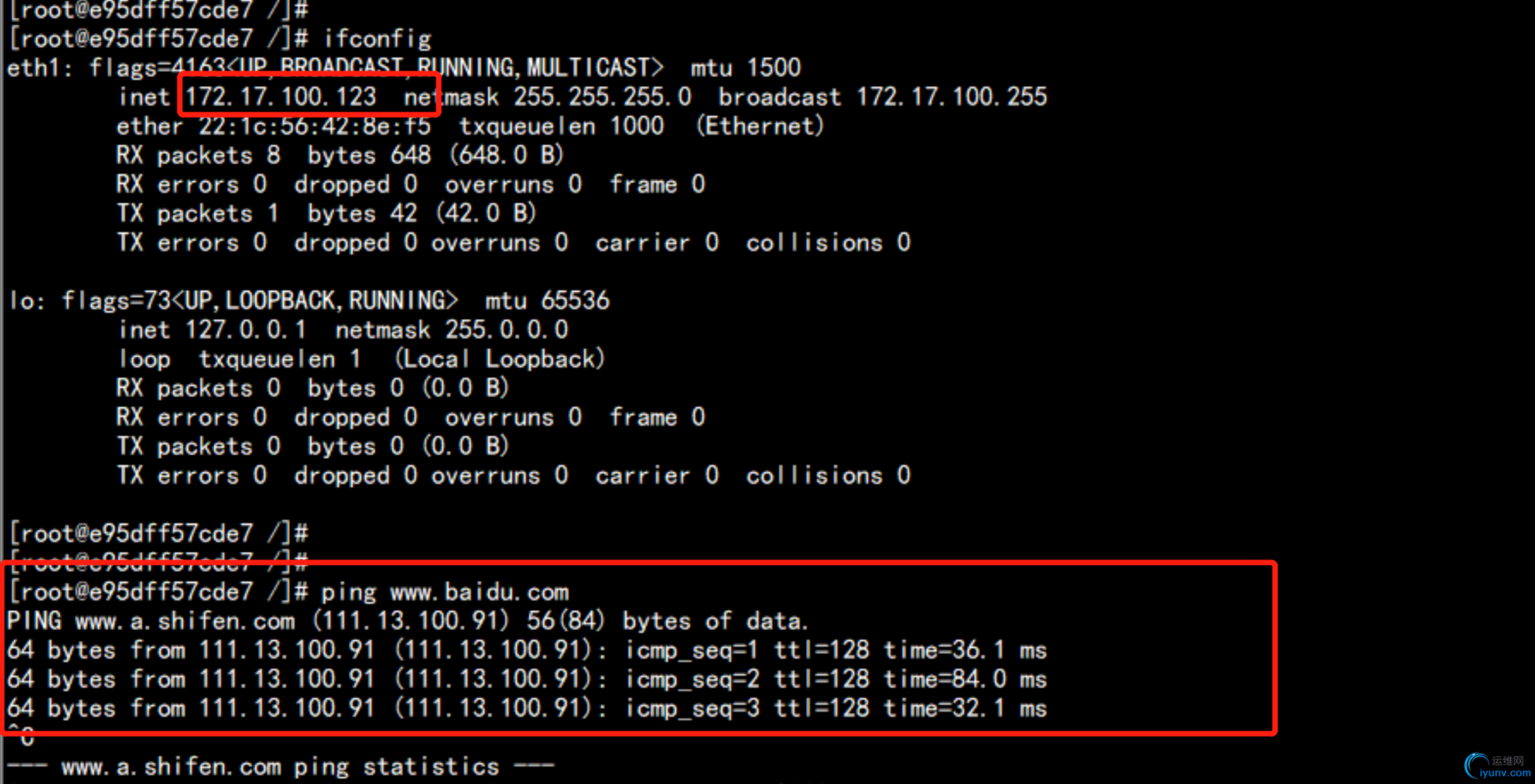Click the eth1 IP address 172.17.100.123
Image resolution: width=1535 pixels, height=784 pixels.
tap(281, 97)
